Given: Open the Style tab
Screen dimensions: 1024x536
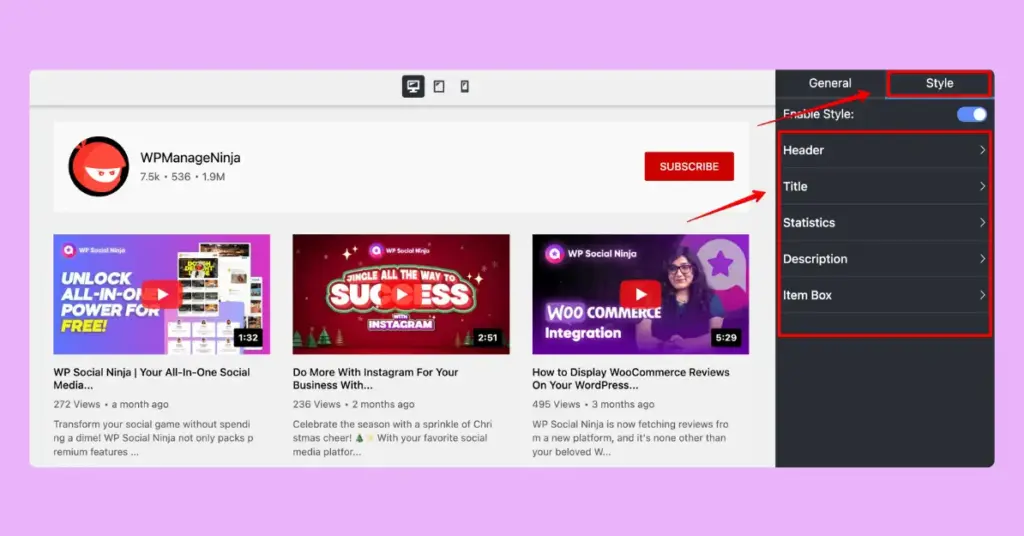Looking at the screenshot, I should coord(939,84).
